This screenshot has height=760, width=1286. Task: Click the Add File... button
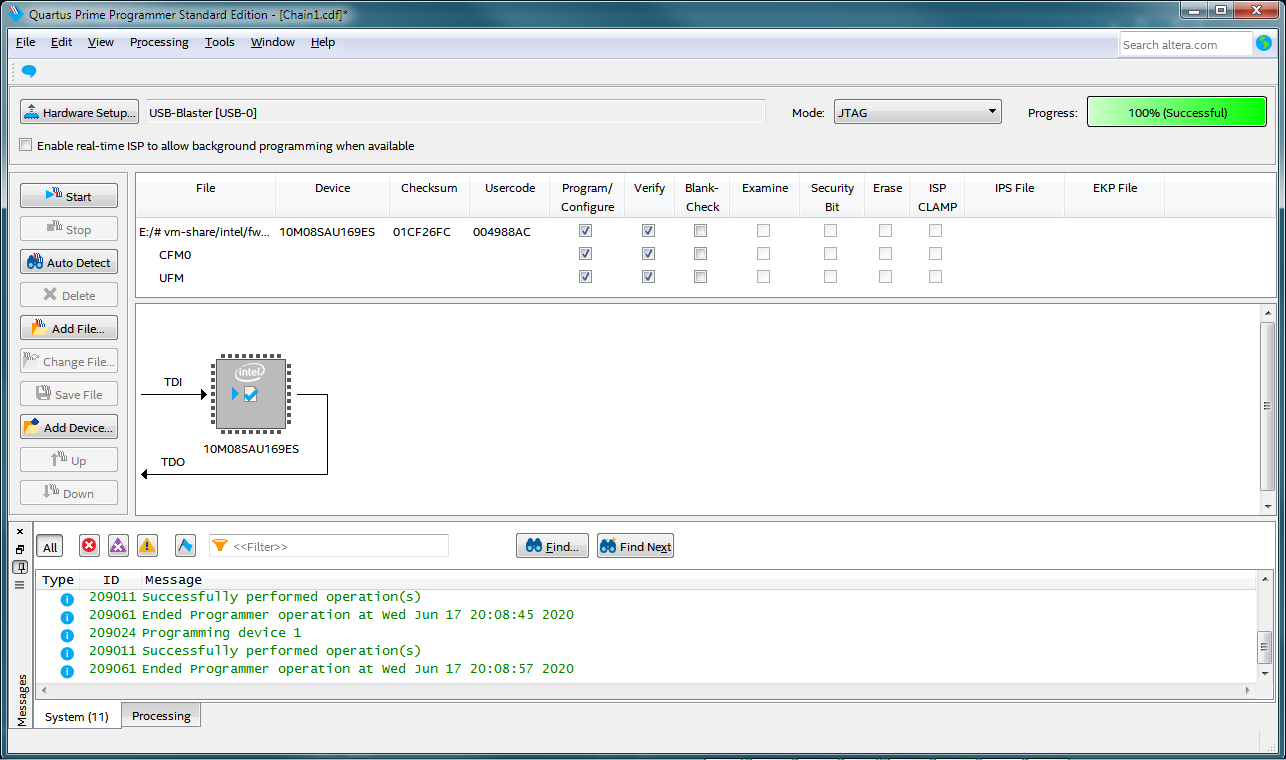(69, 328)
